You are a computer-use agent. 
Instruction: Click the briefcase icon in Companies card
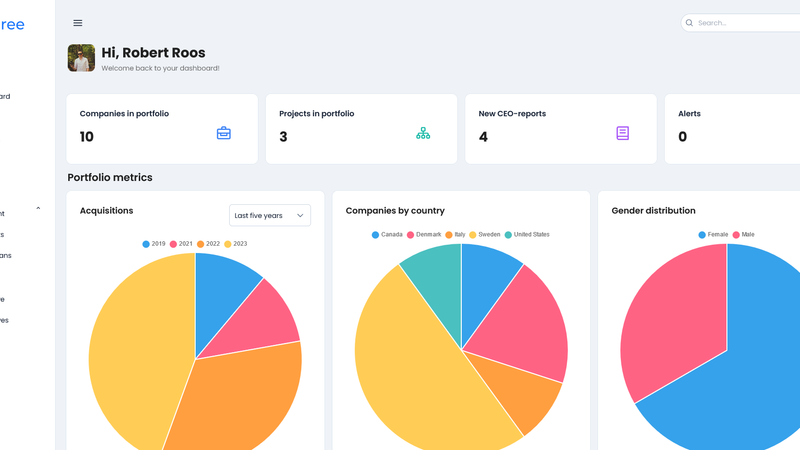point(224,133)
